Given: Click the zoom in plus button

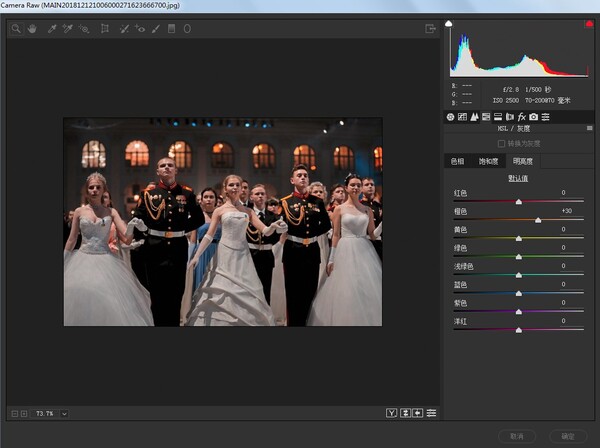Looking at the screenshot, I should [x=24, y=414].
